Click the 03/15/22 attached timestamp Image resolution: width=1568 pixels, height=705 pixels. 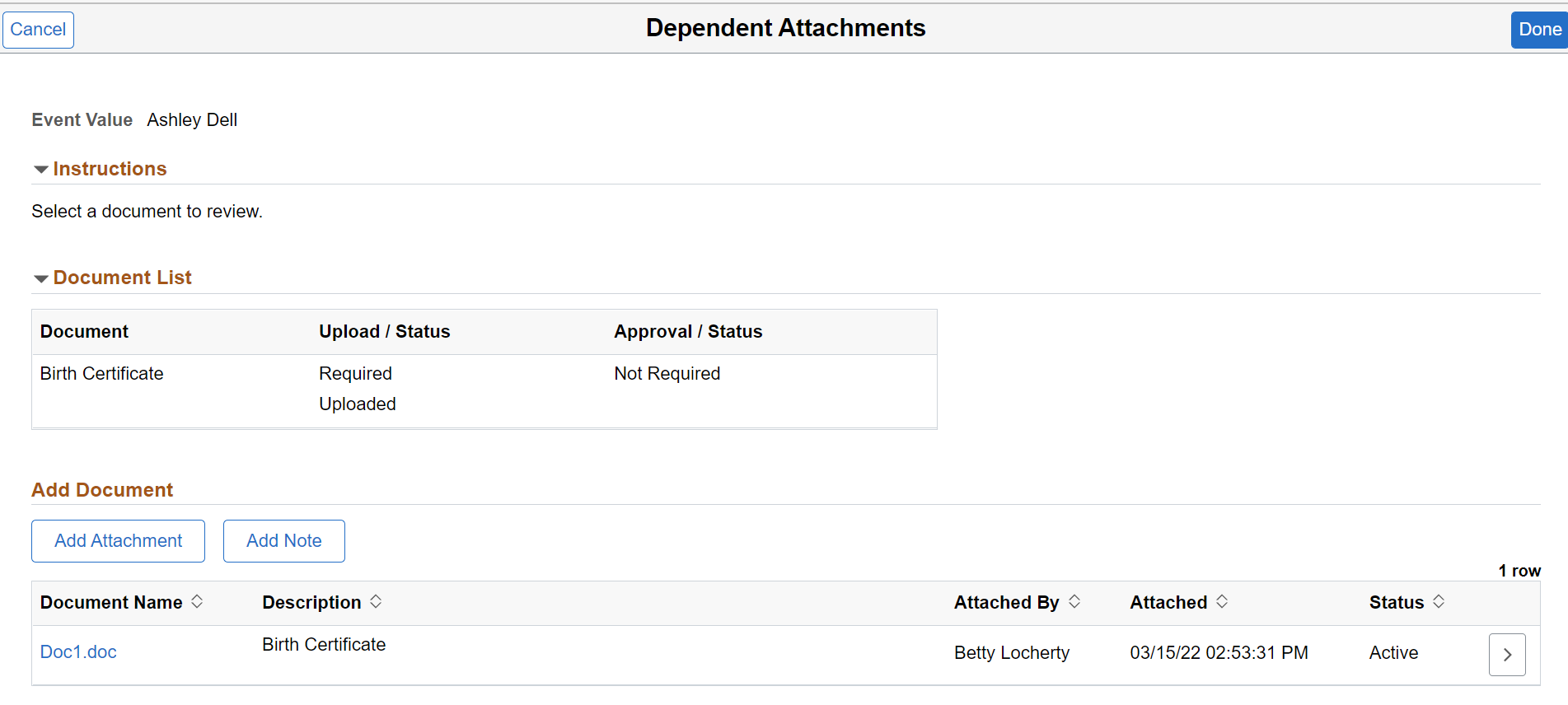[x=1219, y=653]
